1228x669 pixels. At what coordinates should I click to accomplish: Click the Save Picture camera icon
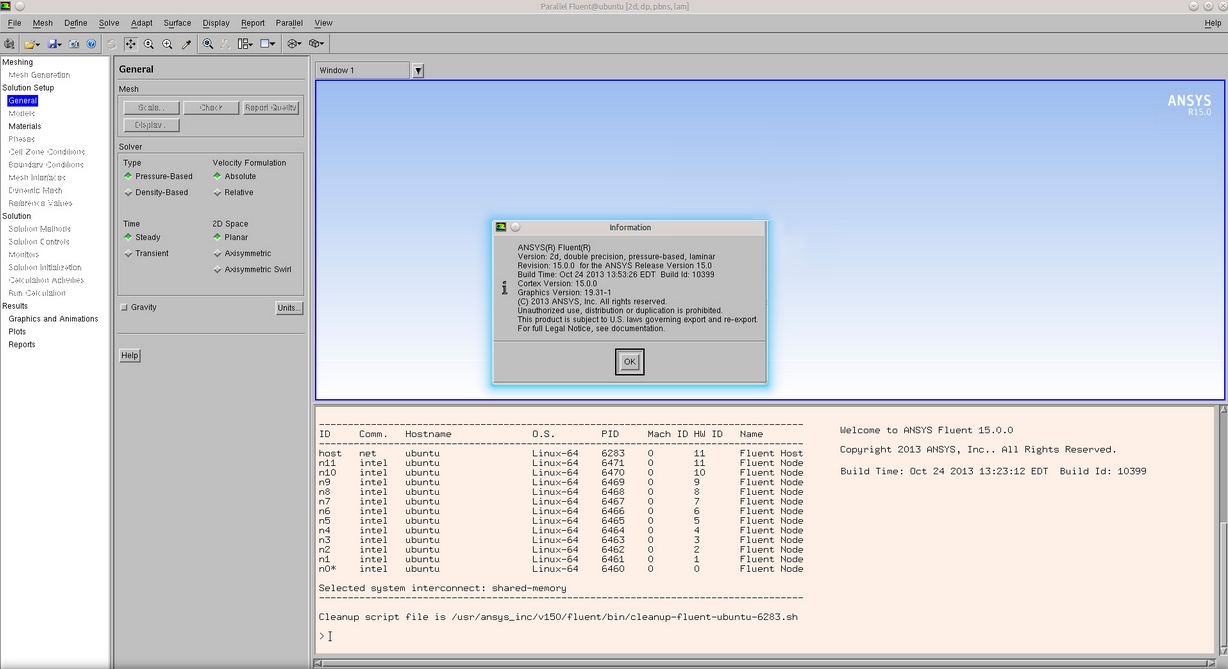(74, 44)
